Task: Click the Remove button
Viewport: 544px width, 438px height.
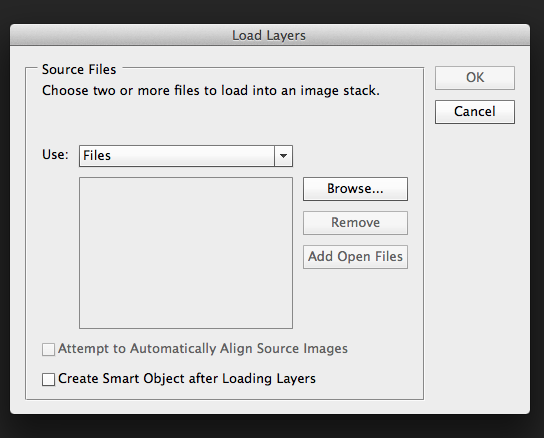Action: (x=355, y=223)
